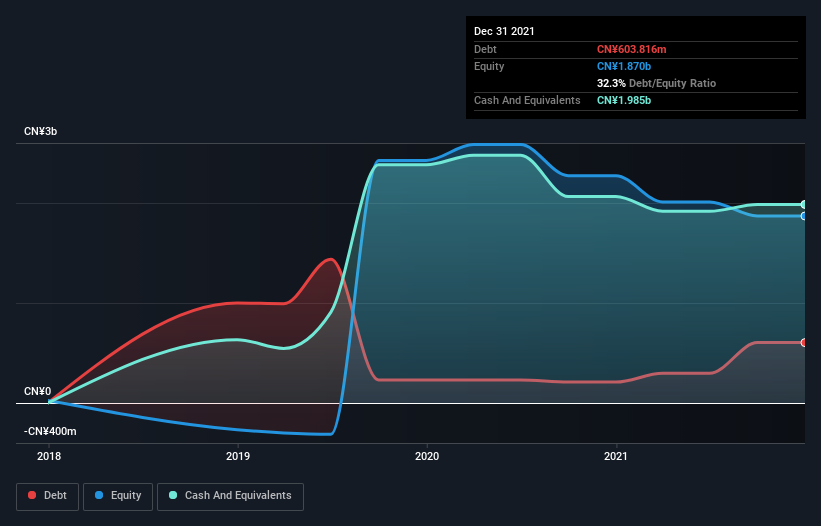Click the red Debt endpoint marker
Screen dimensions: 821x526
coord(804,343)
